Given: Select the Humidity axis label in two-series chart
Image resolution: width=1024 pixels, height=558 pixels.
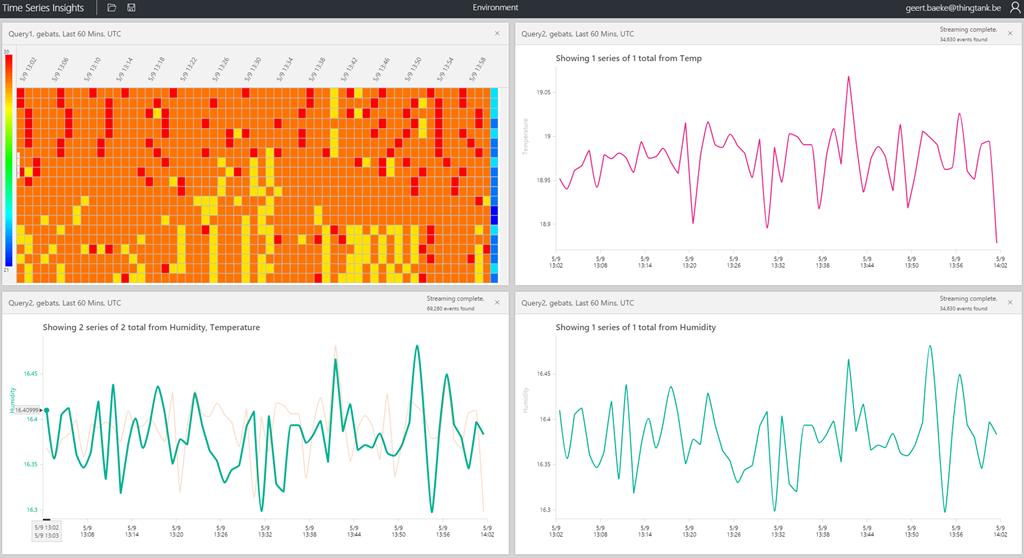Looking at the screenshot, I should tap(13, 400).
